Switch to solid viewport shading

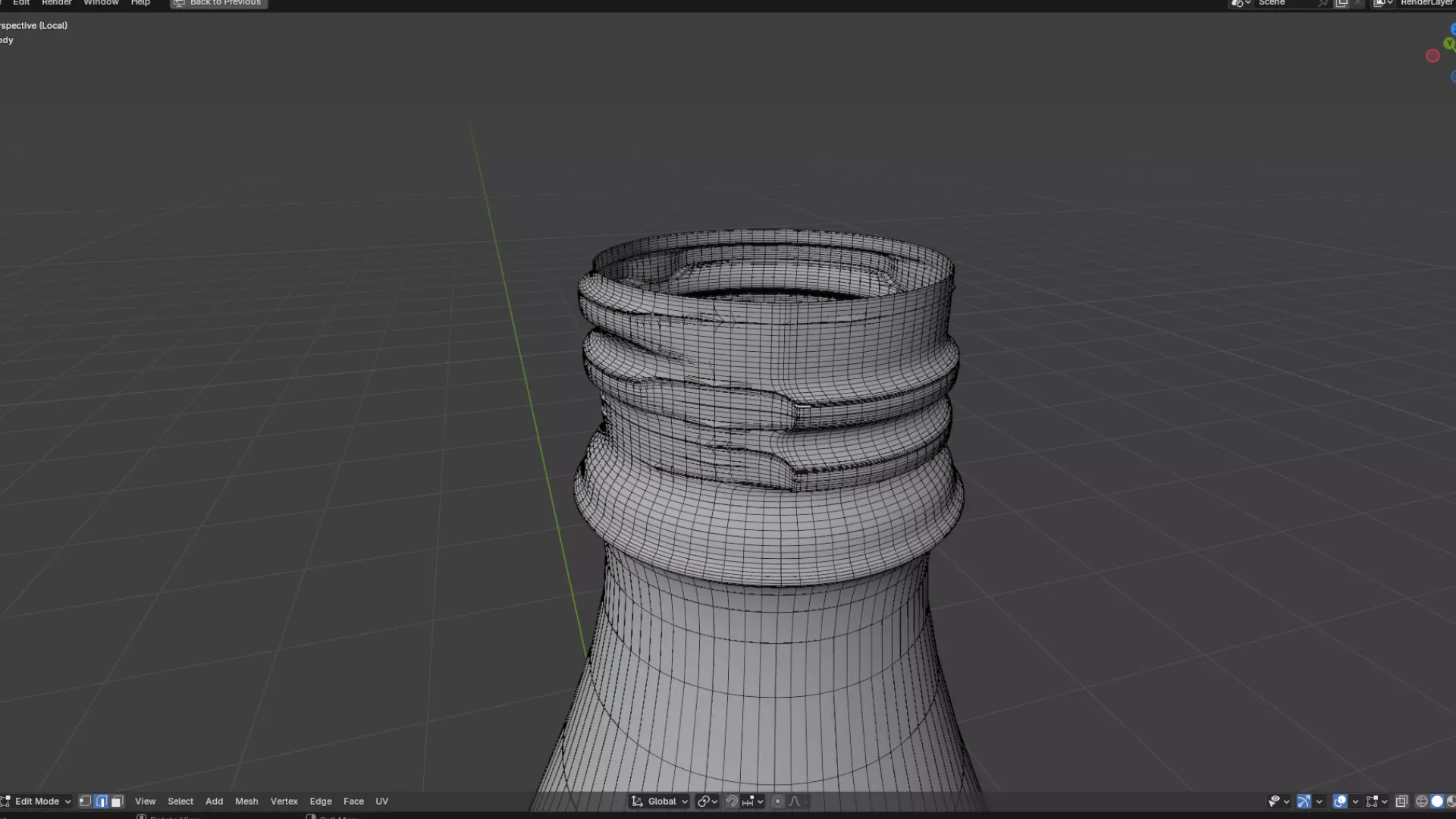click(1437, 802)
